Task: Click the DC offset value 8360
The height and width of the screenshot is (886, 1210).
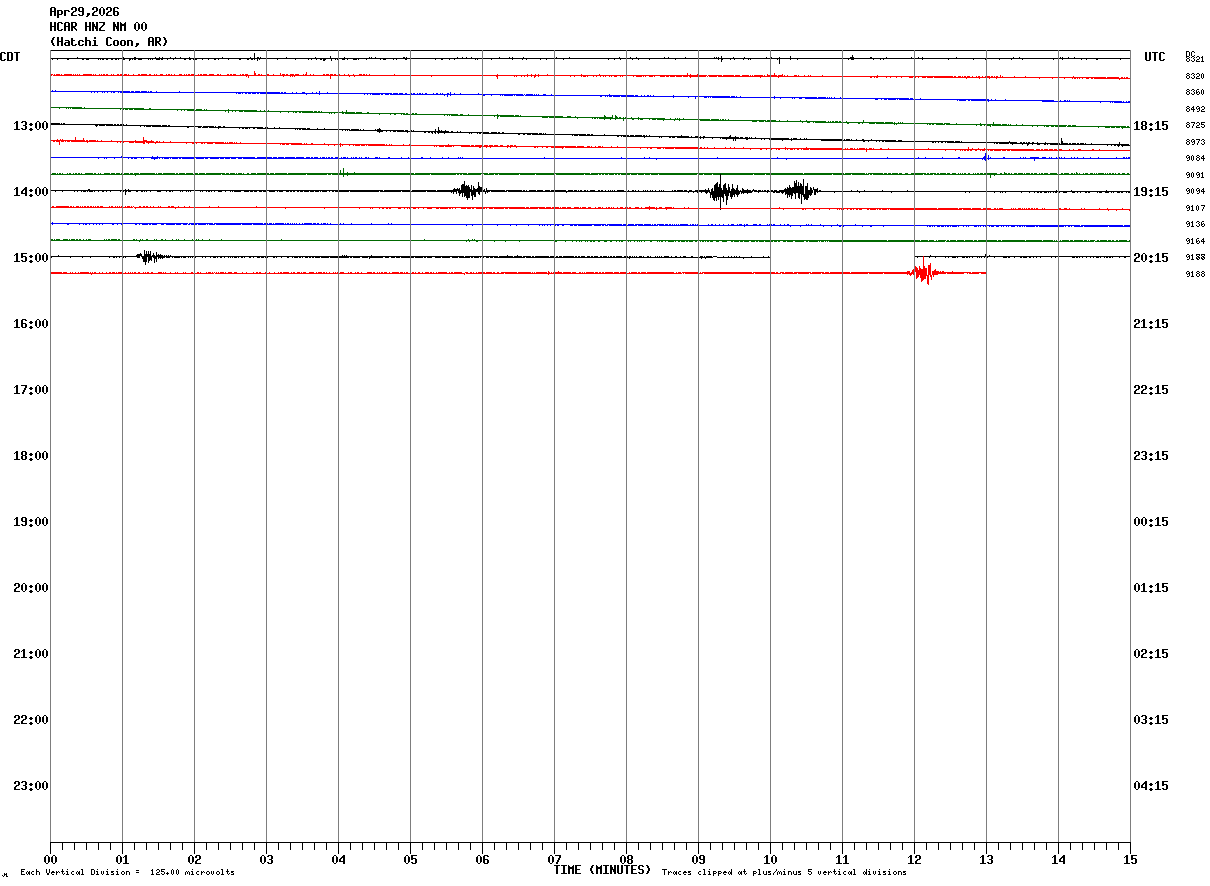Action: (x=1195, y=92)
